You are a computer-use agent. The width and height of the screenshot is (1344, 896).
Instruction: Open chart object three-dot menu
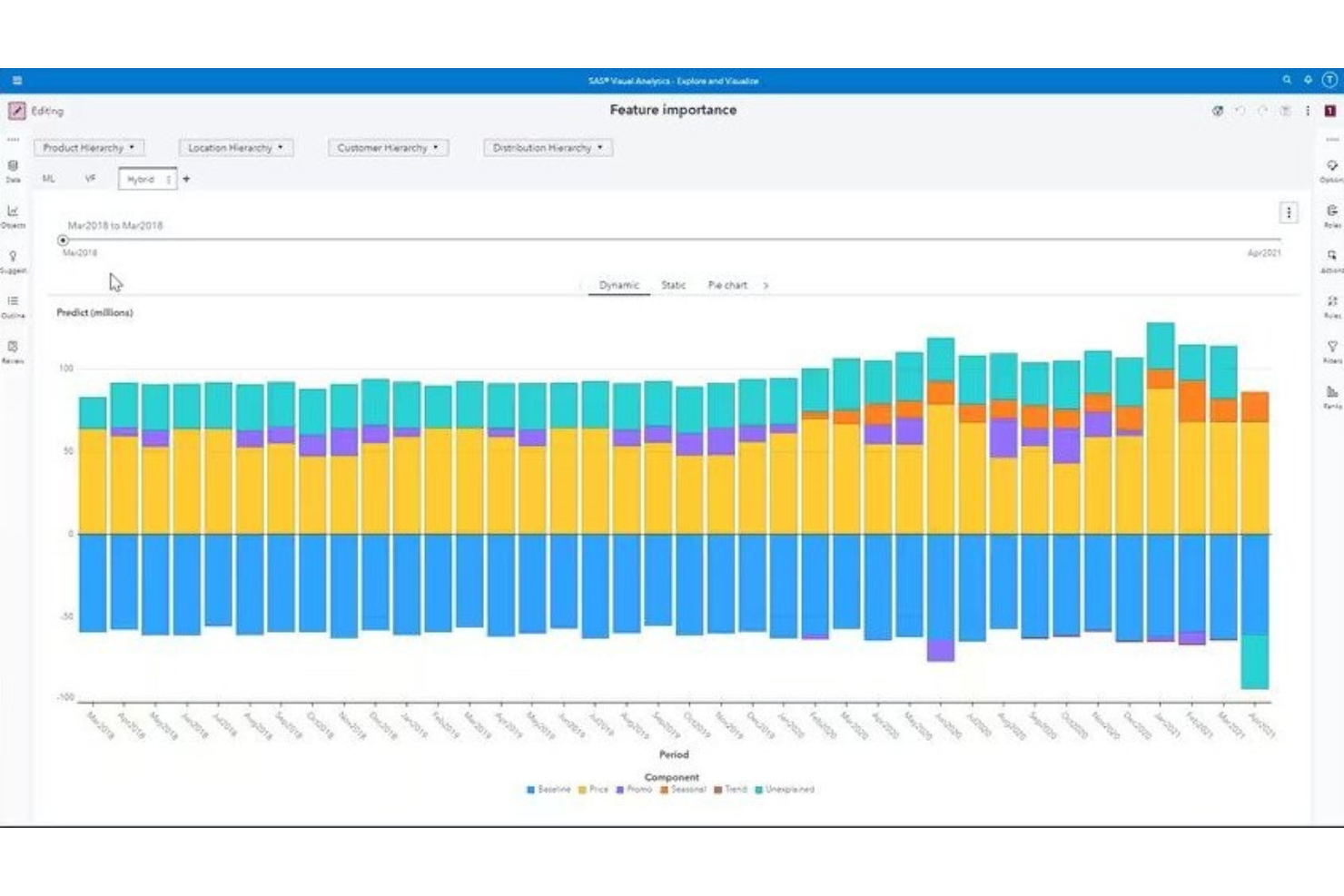tap(1288, 212)
